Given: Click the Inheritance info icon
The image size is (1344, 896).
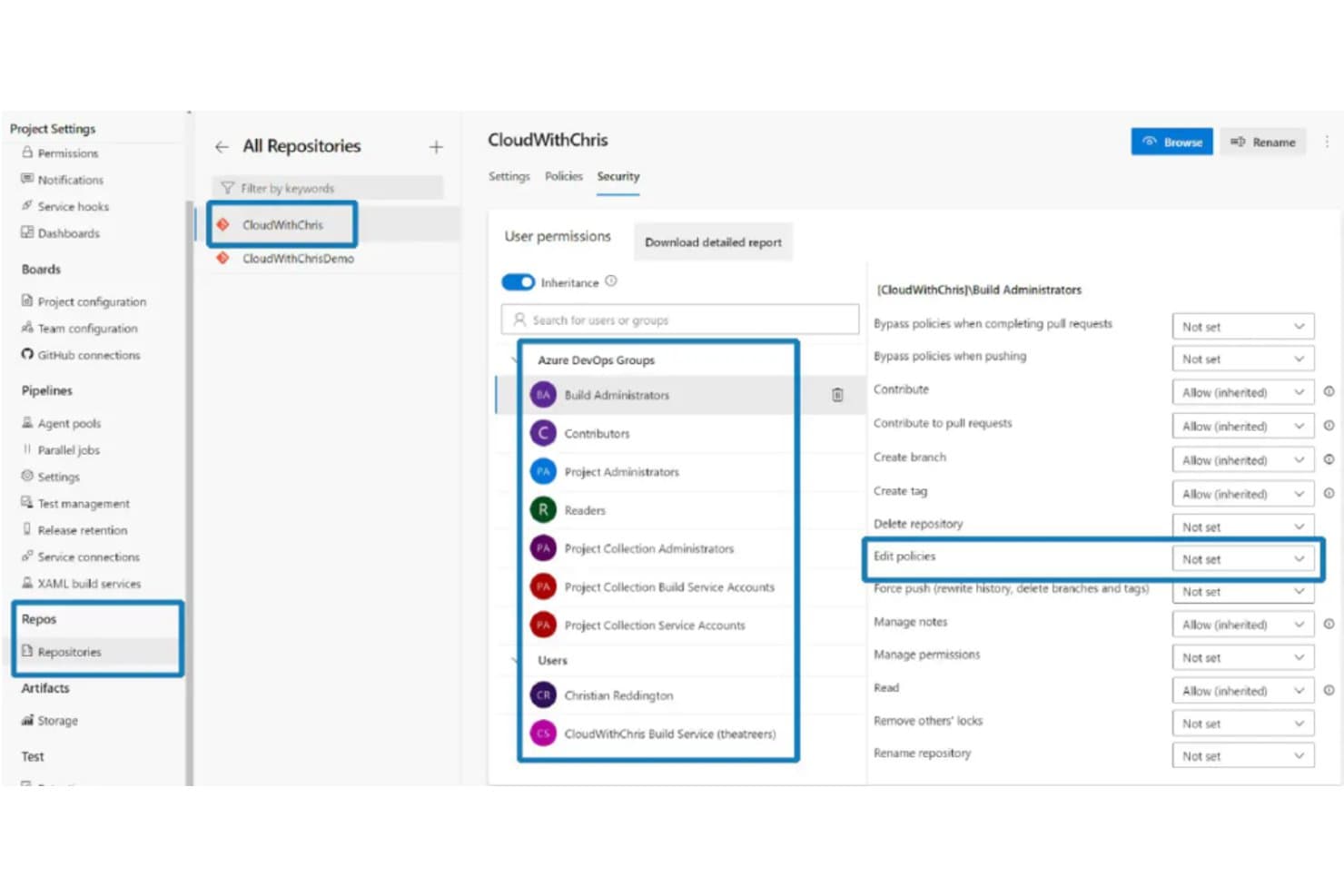Looking at the screenshot, I should click(x=611, y=281).
